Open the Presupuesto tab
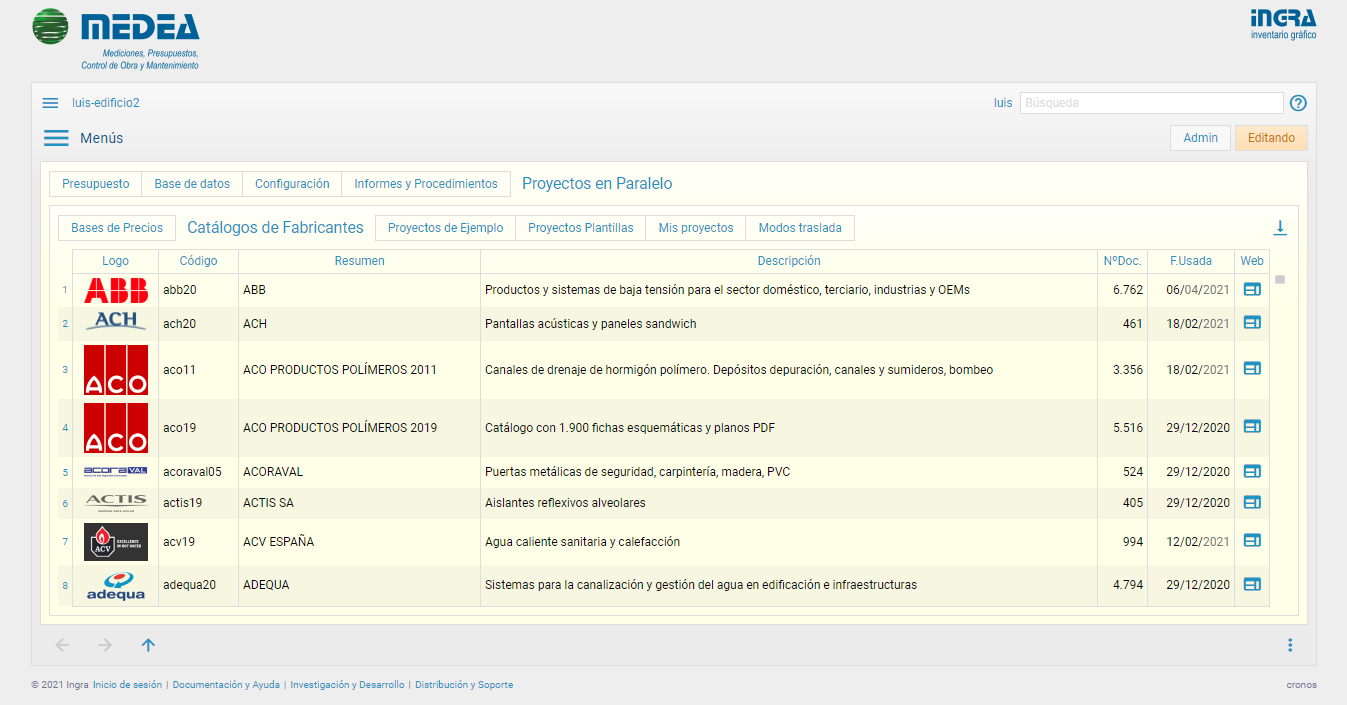 tap(96, 184)
